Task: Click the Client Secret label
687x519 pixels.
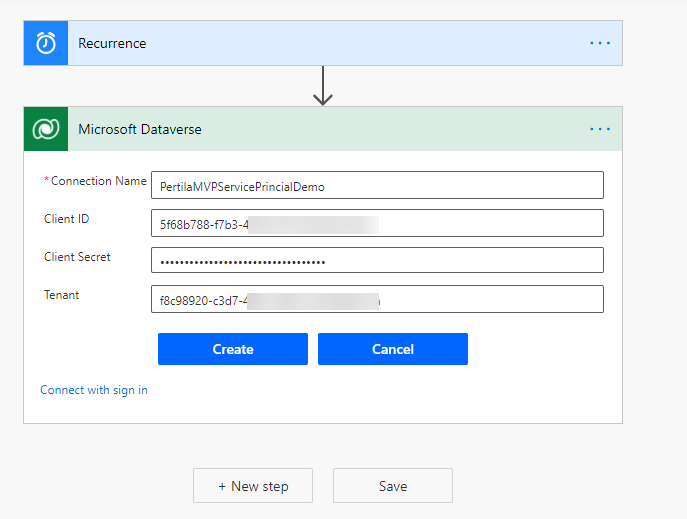Action: 77,257
